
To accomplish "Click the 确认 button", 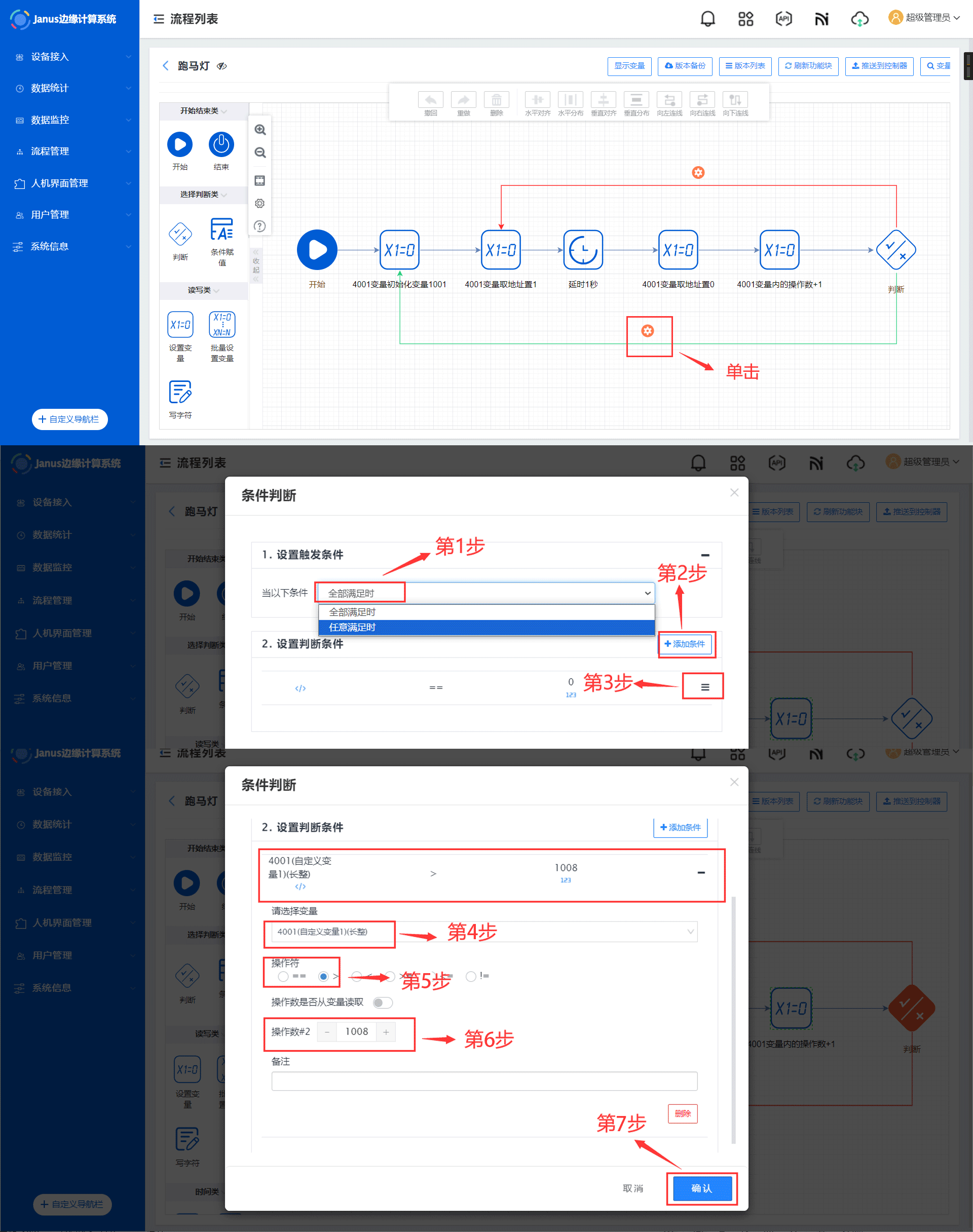I will pos(701,1188).
